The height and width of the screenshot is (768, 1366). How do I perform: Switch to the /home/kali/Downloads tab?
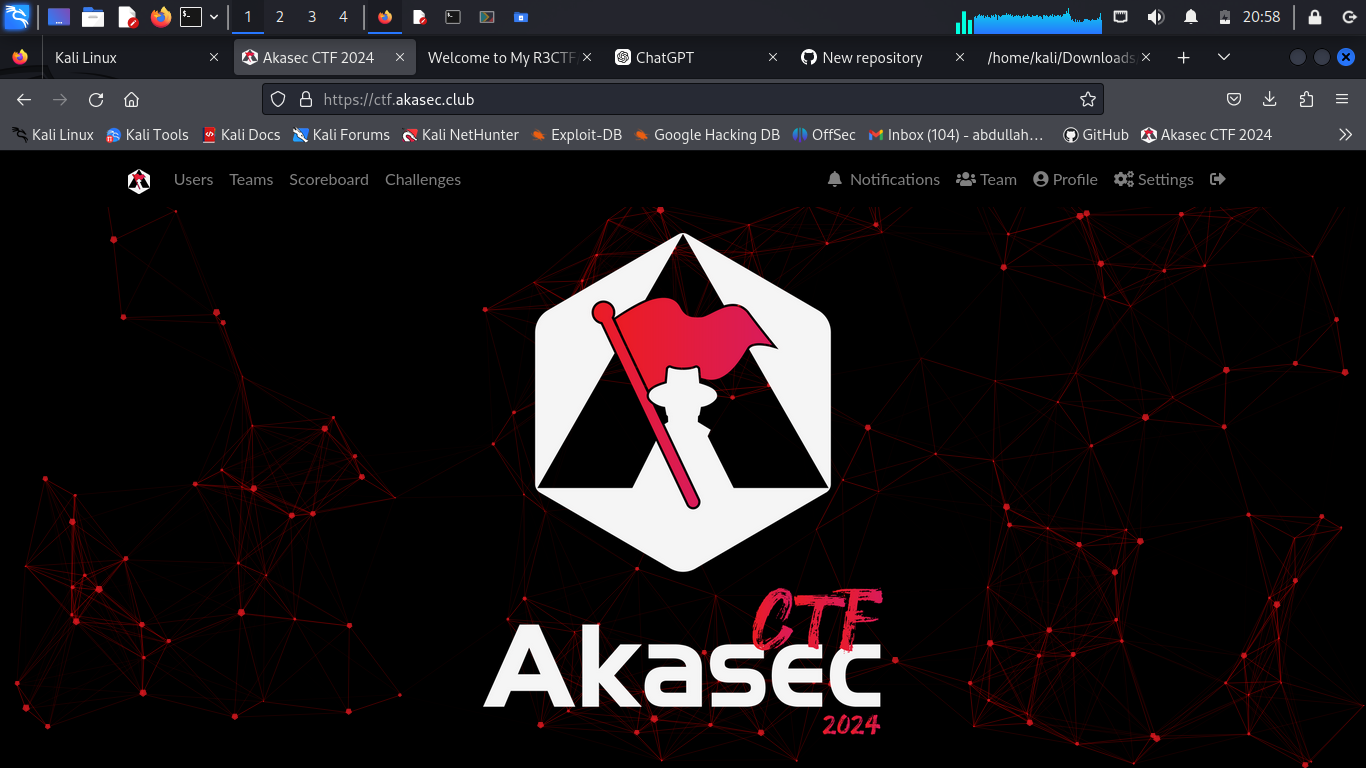(1068, 58)
